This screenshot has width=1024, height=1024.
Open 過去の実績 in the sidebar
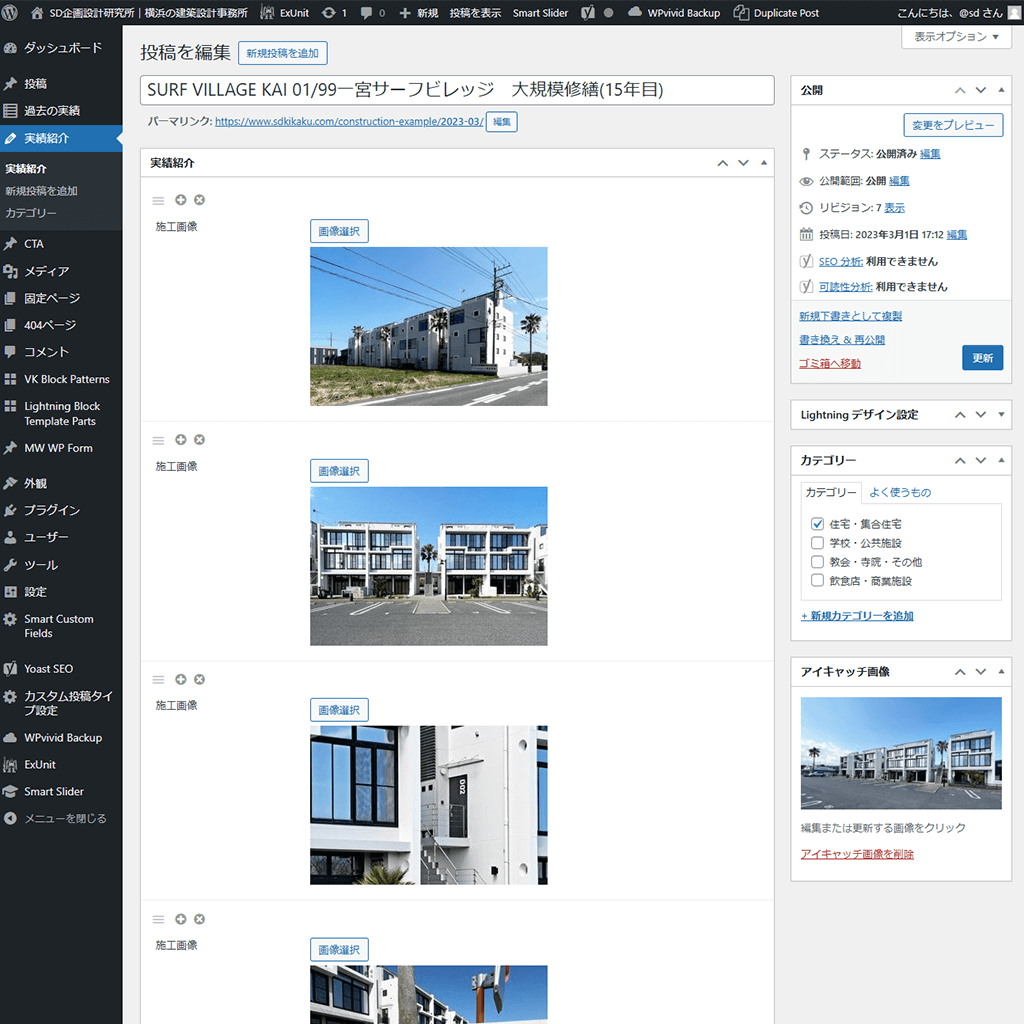click(61, 110)
